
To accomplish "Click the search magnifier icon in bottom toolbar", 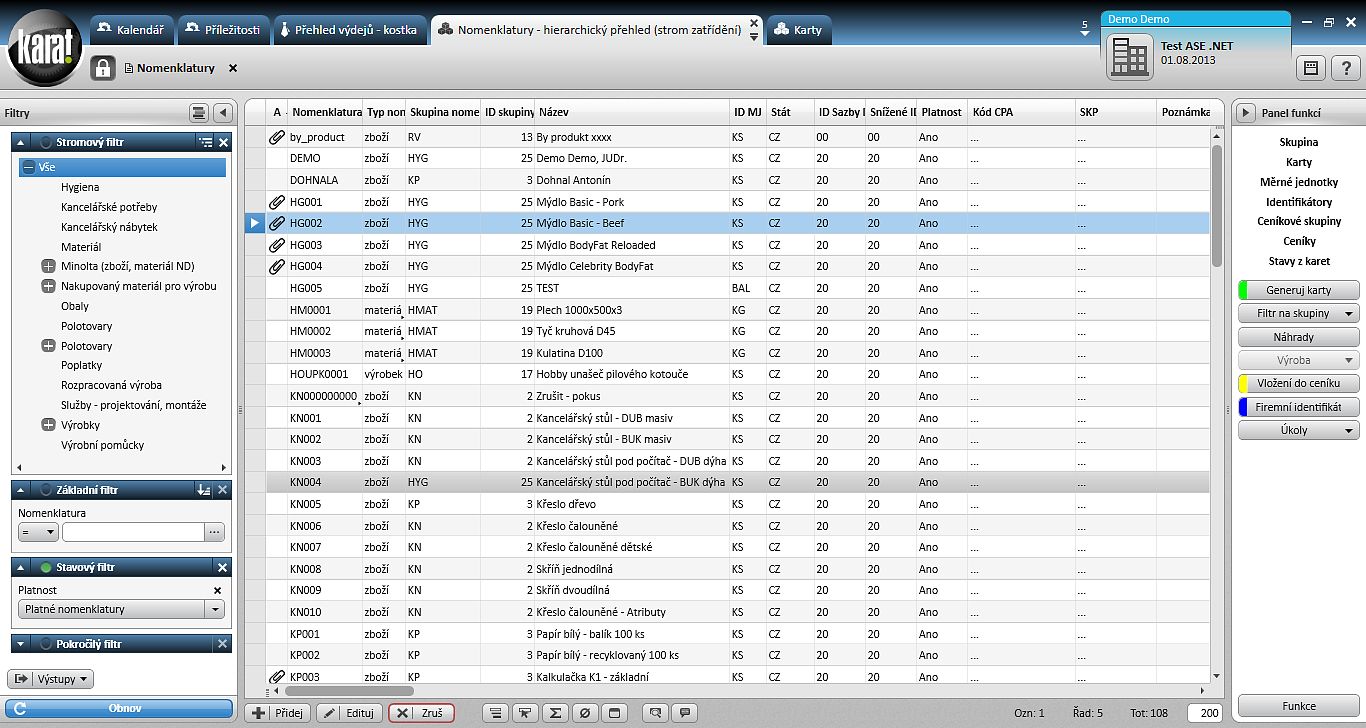I will (x=656, y=713).
